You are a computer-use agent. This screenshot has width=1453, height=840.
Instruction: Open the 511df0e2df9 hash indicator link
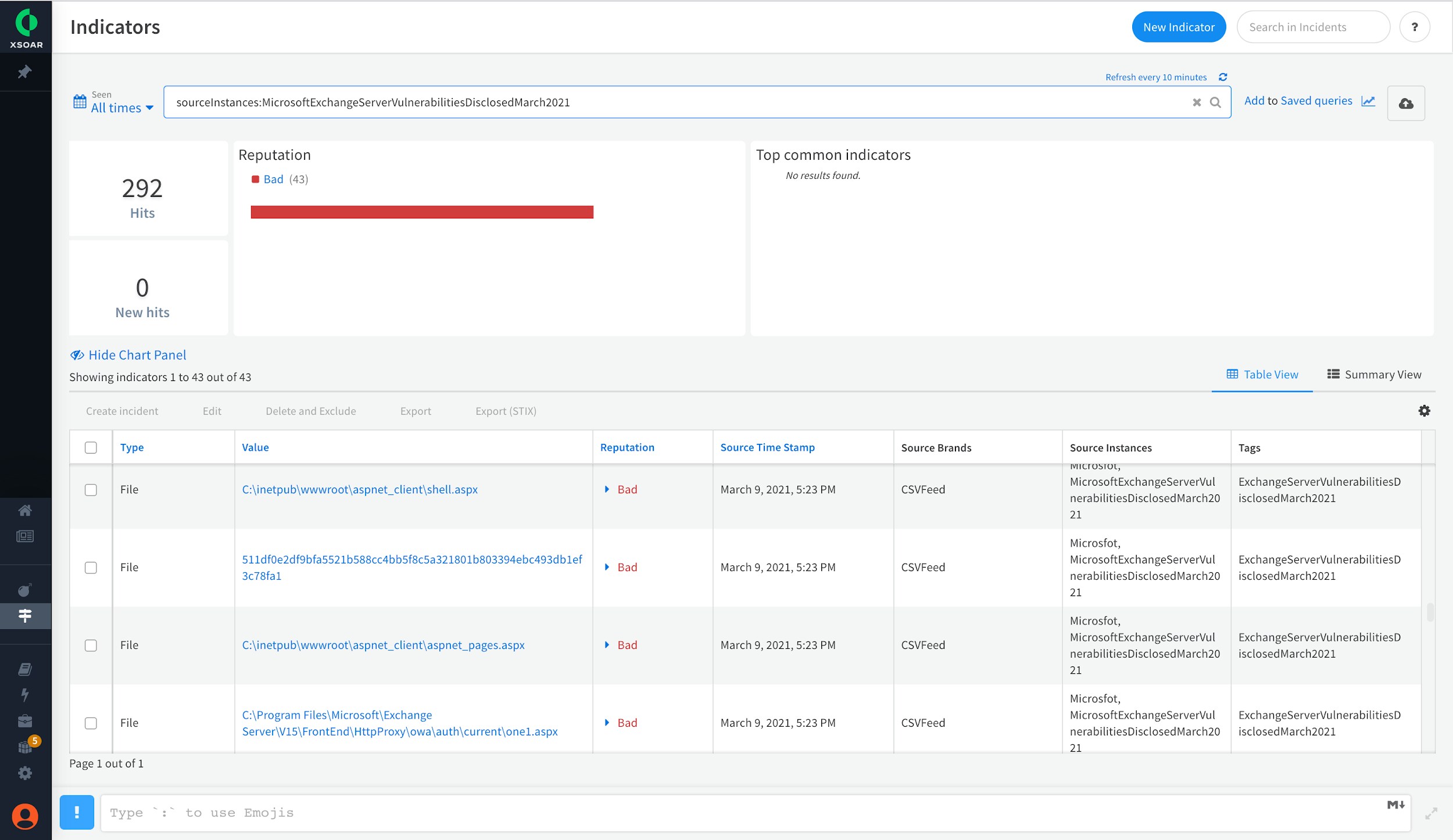coord(412,568)
